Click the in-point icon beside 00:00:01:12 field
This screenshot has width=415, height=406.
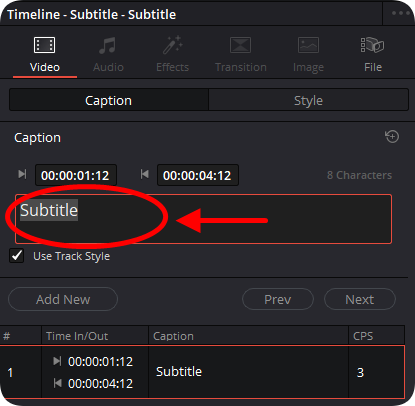22,174
